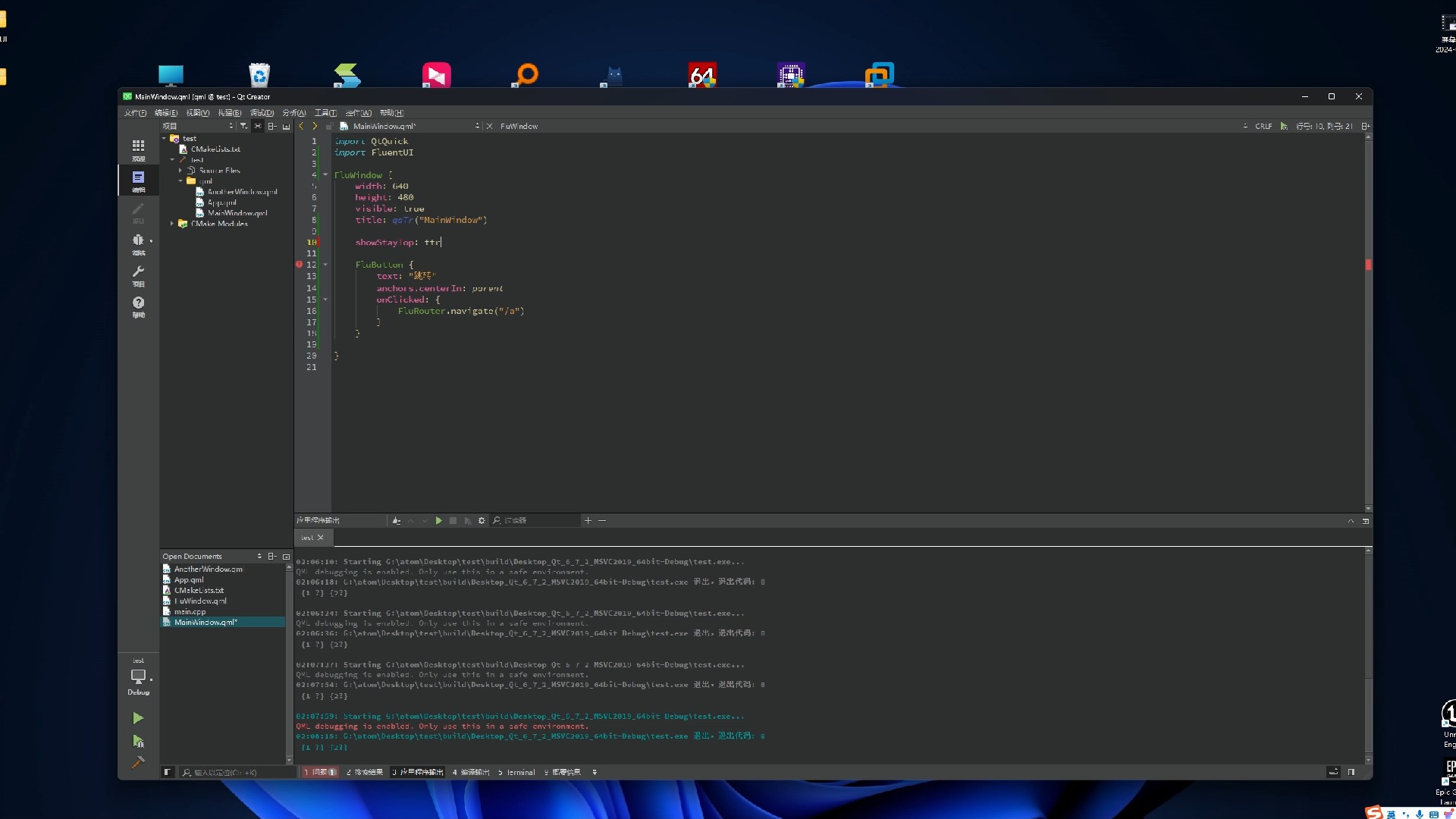Open the View menu
The height and width of the screenshot is (819, 1456).
198,112
